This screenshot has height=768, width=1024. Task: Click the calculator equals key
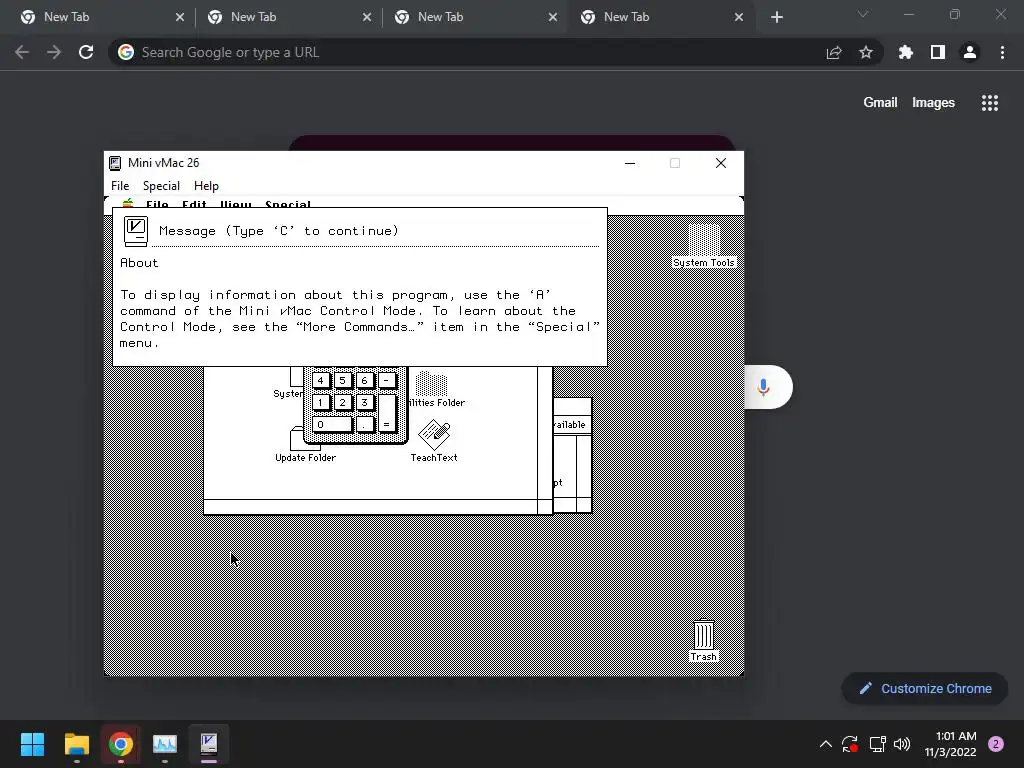coord(387,413)
